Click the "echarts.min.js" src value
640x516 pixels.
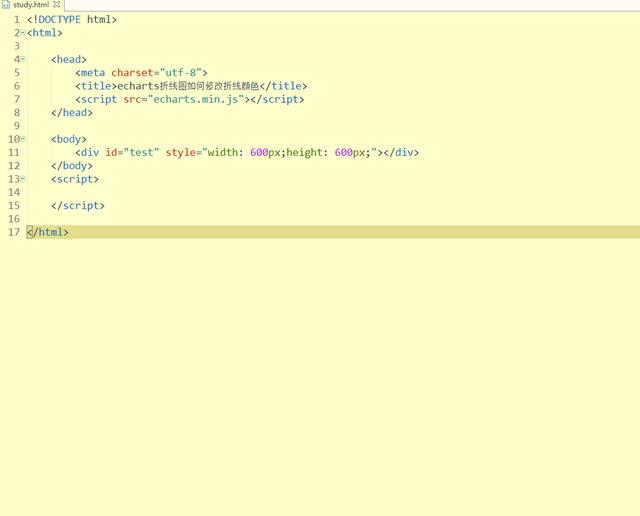(x=196, y=99)
